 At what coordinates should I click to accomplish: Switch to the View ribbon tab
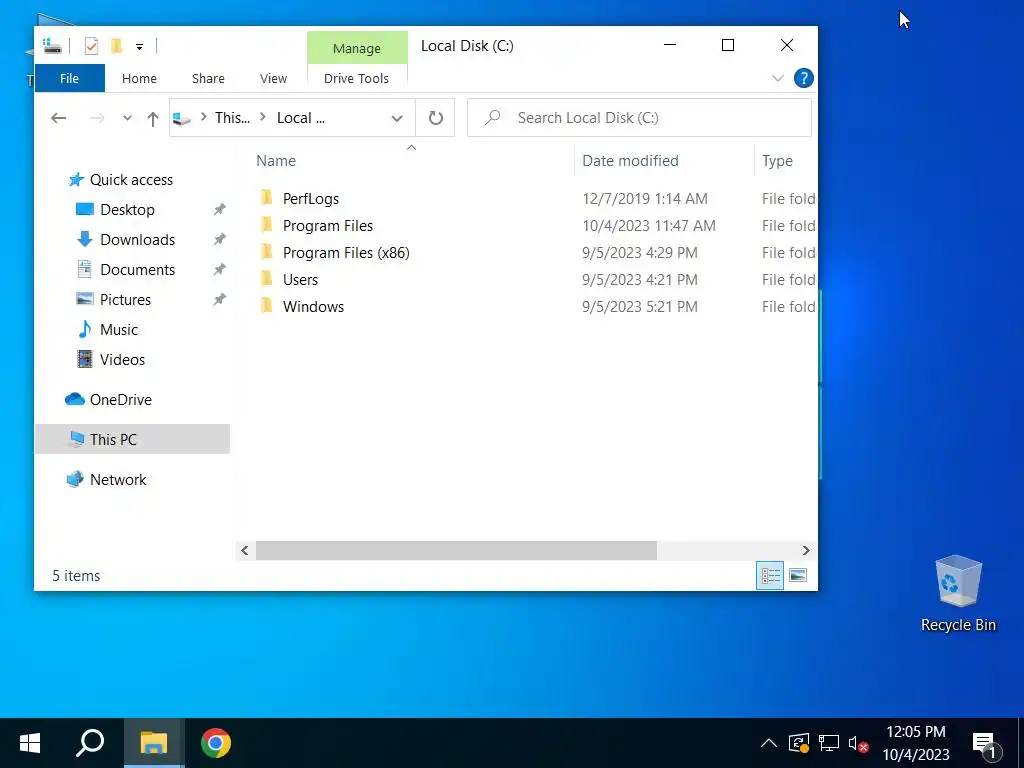(273, 78)
